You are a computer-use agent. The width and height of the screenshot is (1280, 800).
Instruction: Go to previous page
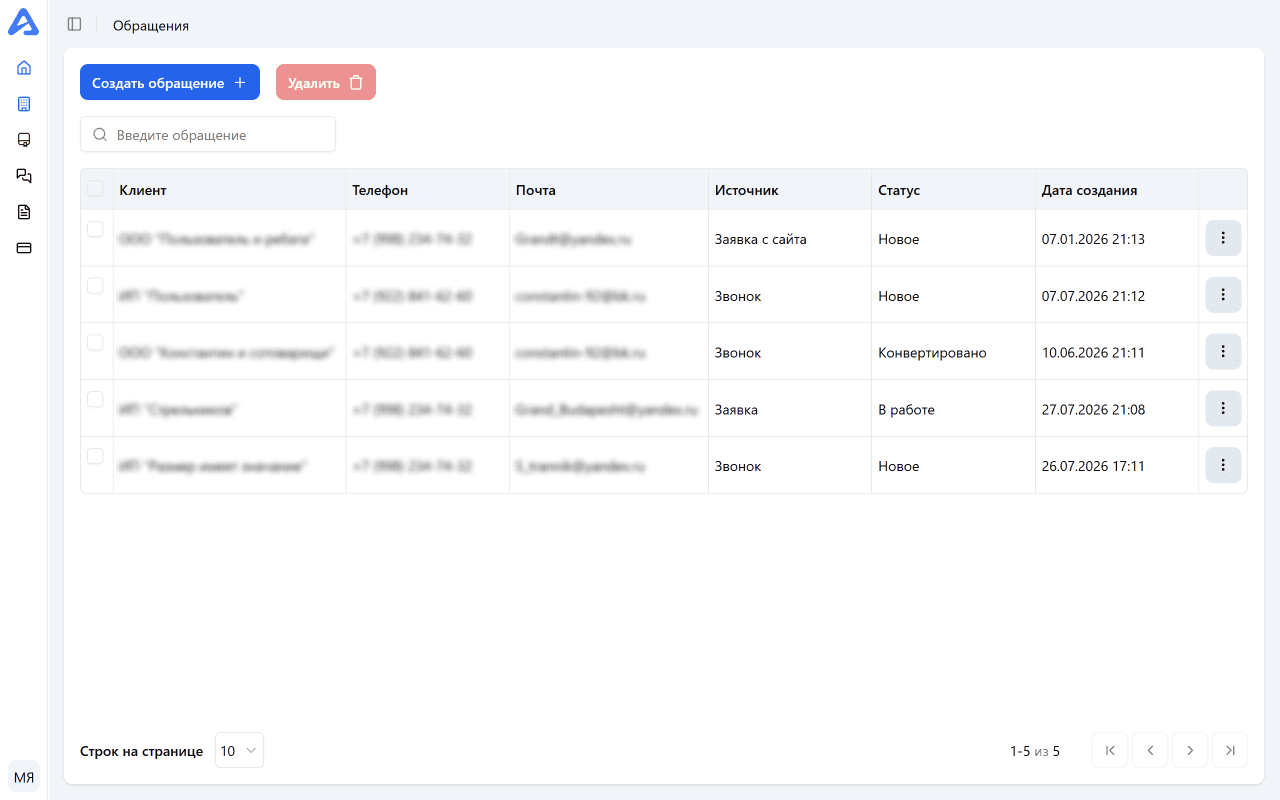1150,750
